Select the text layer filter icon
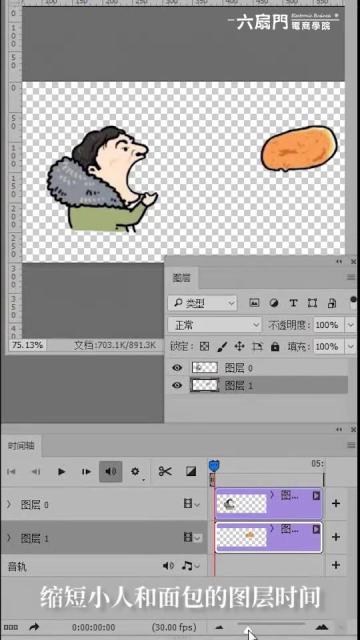 tap(293, 303)
